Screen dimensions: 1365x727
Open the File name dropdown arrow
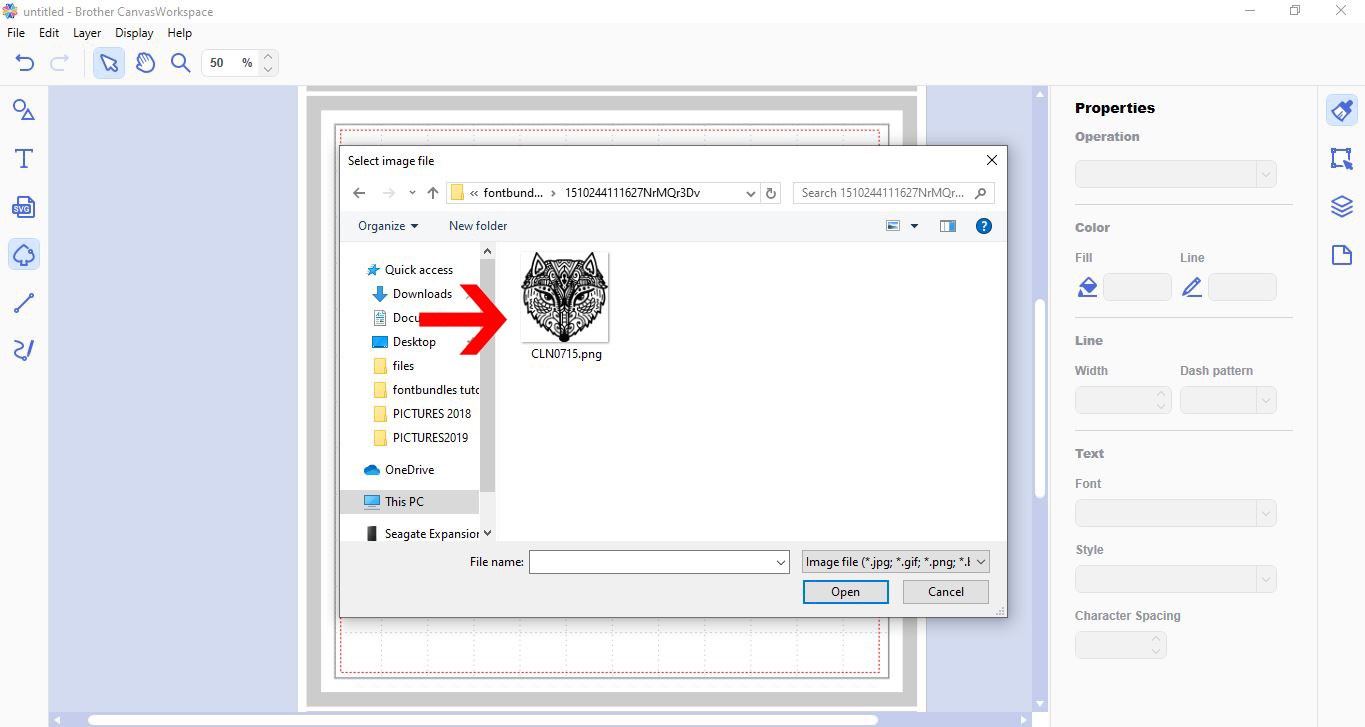(781, 563)
